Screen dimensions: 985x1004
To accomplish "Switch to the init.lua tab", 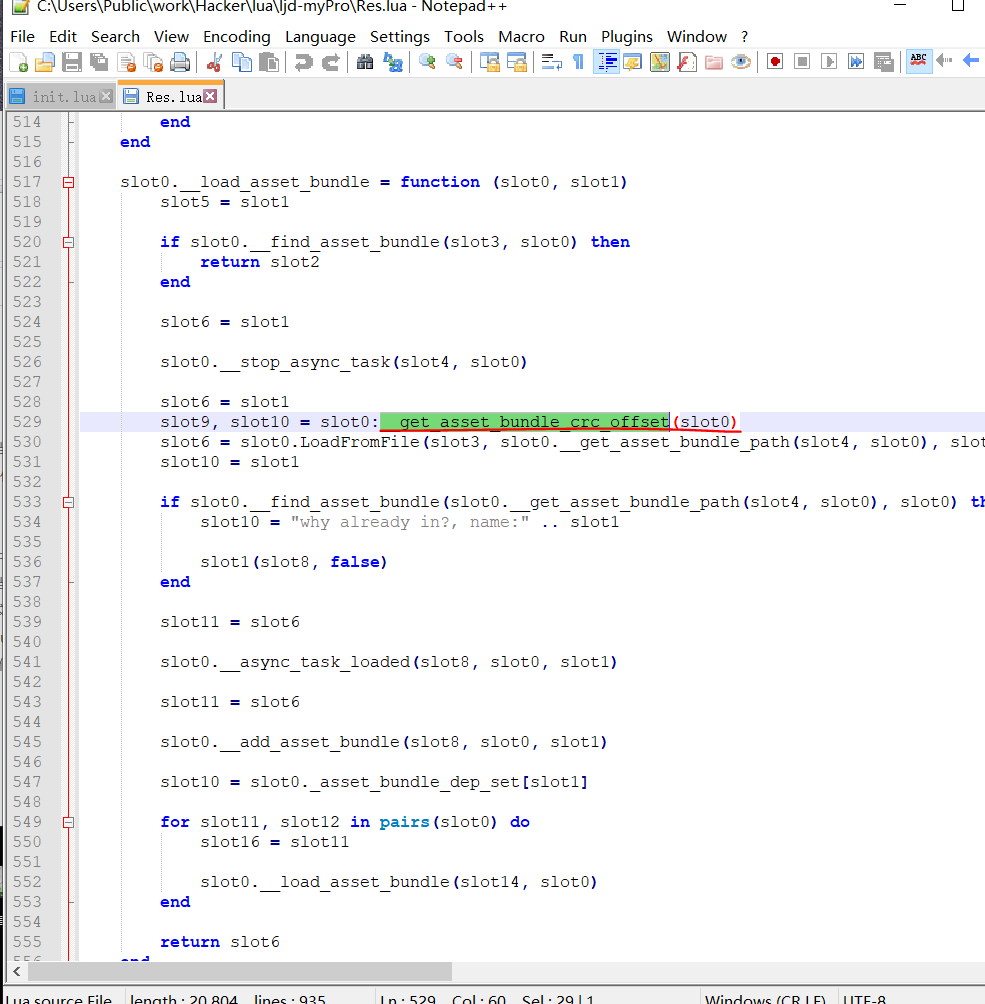I will coord(63,97).
